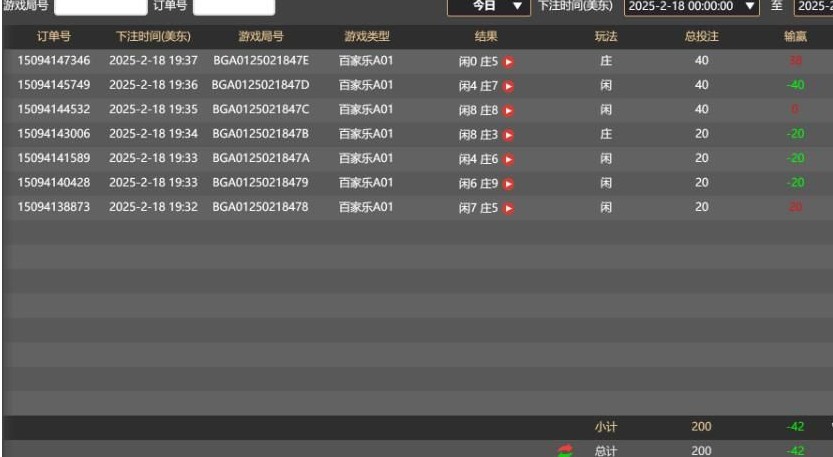Image resolution: width=833 pixels, height=457 pixels.
Task: Open the 今日 date range dropdown
Action: [489, 6]
